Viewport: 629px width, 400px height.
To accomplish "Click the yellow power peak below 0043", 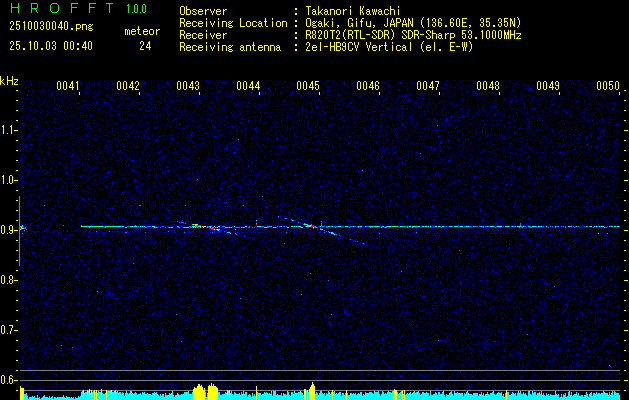I will click(x=205, y=391).
